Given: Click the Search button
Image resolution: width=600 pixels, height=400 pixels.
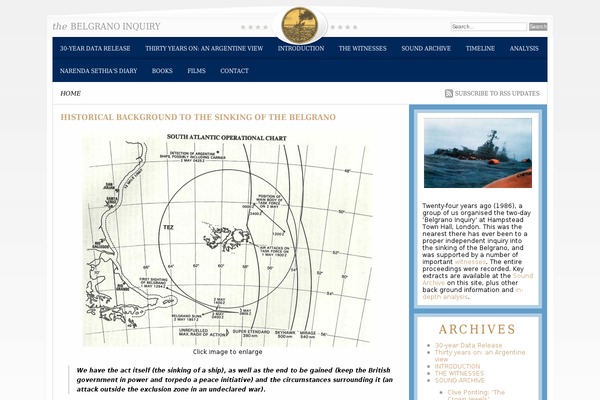Looking at the screenshot, I should pyautogui.click(x=538, y=27).
